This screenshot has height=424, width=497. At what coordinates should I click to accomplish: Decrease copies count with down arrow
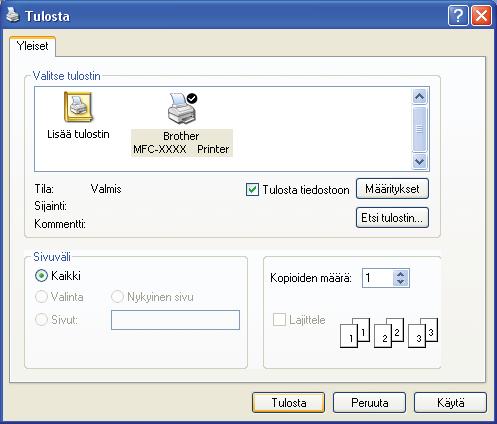click(x=401, y=282)
